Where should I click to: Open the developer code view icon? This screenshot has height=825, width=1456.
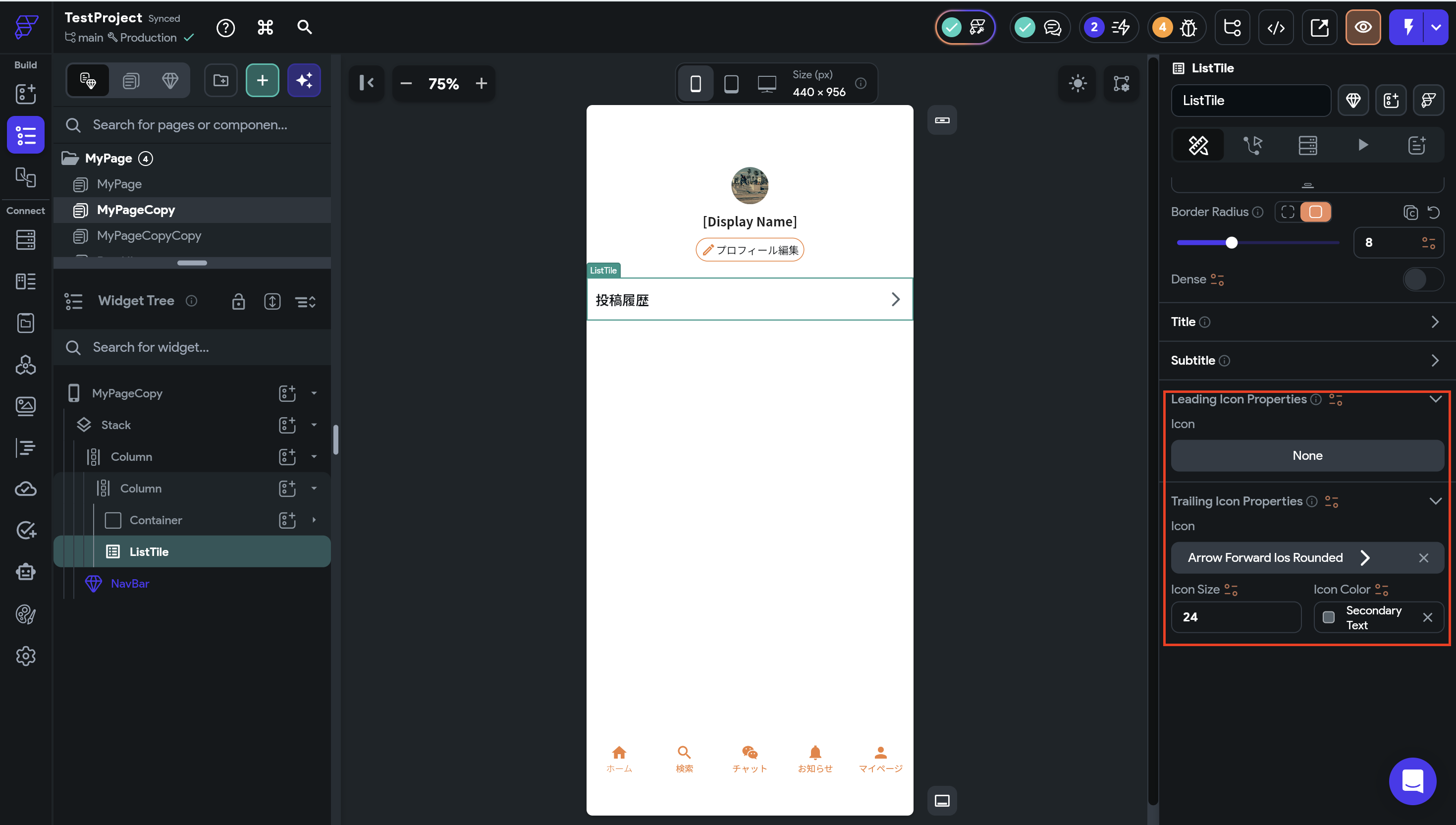click(x=1275, y=27)
